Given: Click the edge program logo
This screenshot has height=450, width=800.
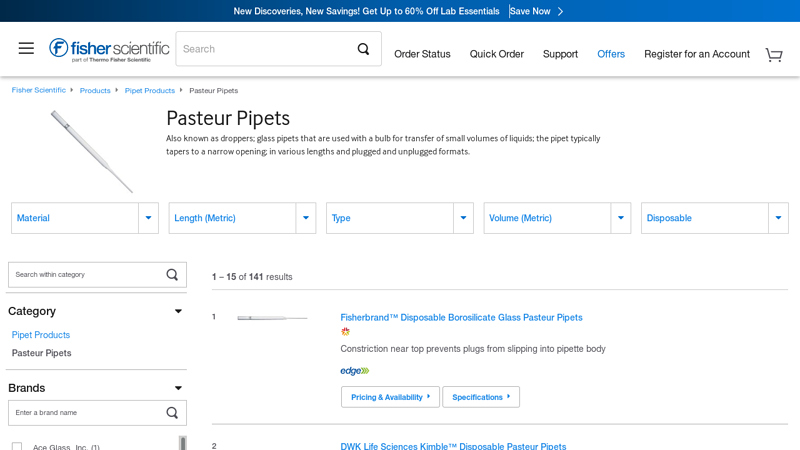Looking at the screenshot, I should coord(354,371).
